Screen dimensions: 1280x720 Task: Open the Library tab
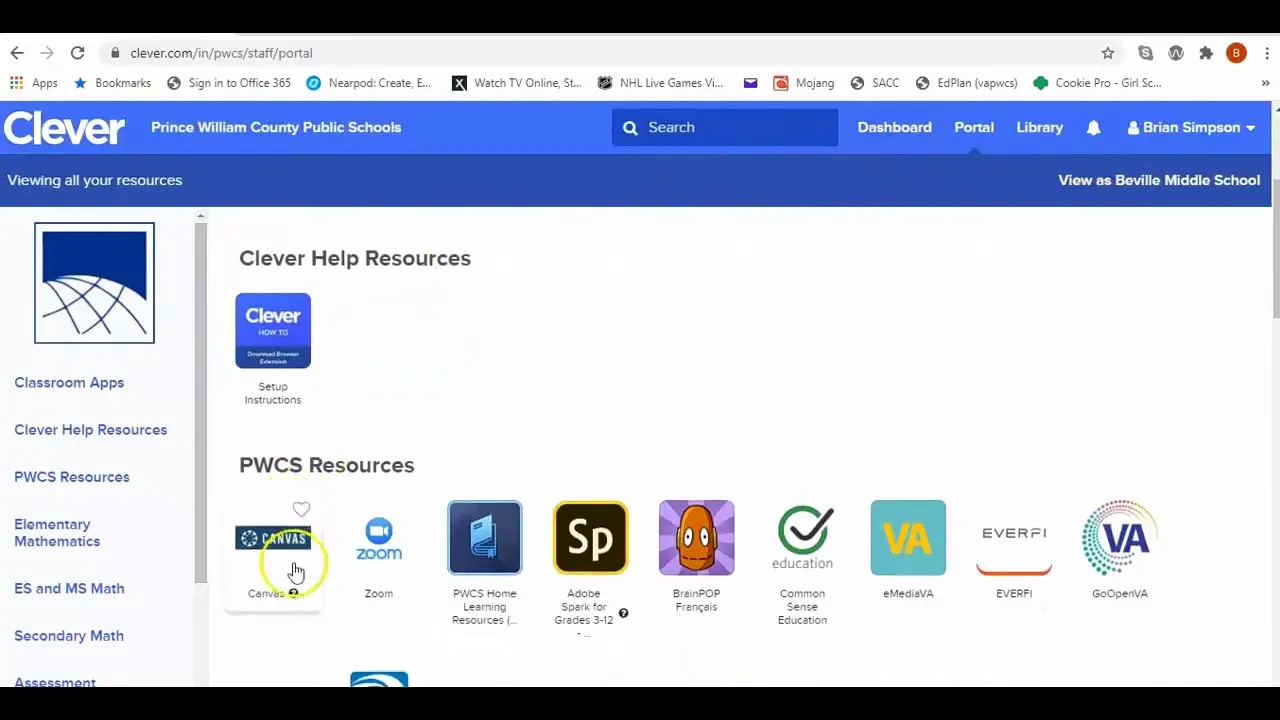click(x=1040, y=128)
